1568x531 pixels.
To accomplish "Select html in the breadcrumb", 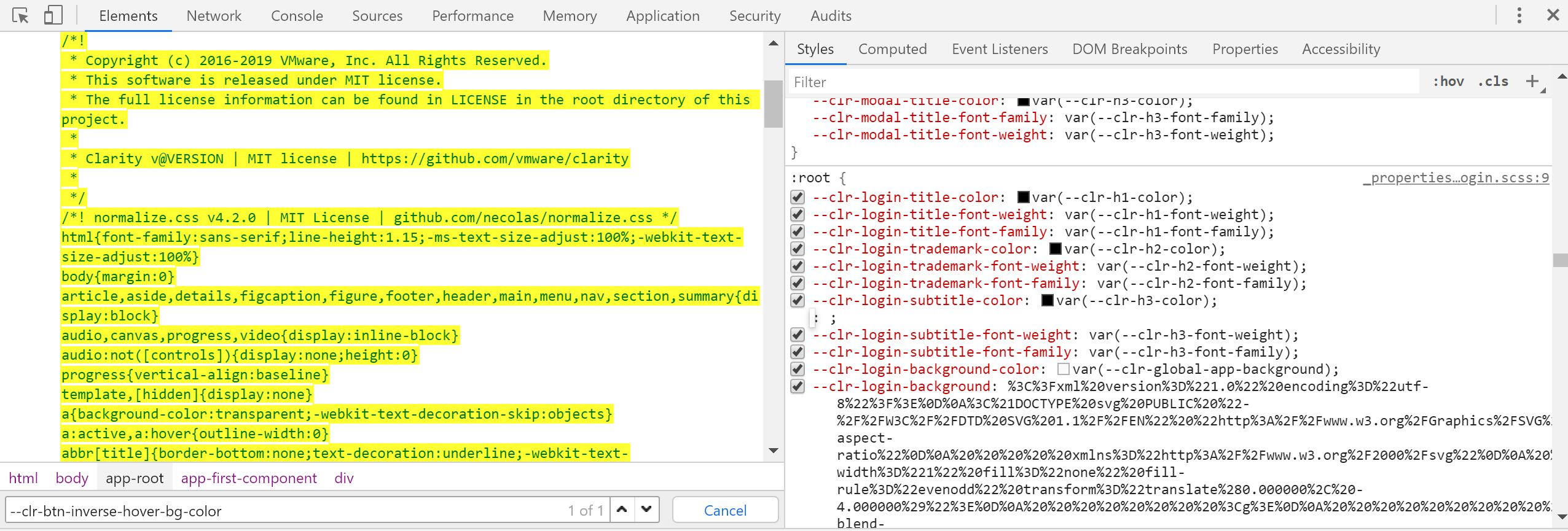I will [x=23, y=478].
